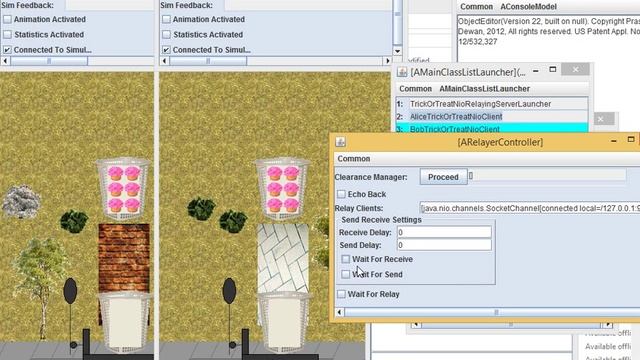Image resolution: width=640 pixels, height=360 pixels.
Task: Click the horizontal scrollbar thumb in right simulation panel
Action: [208, 61]
